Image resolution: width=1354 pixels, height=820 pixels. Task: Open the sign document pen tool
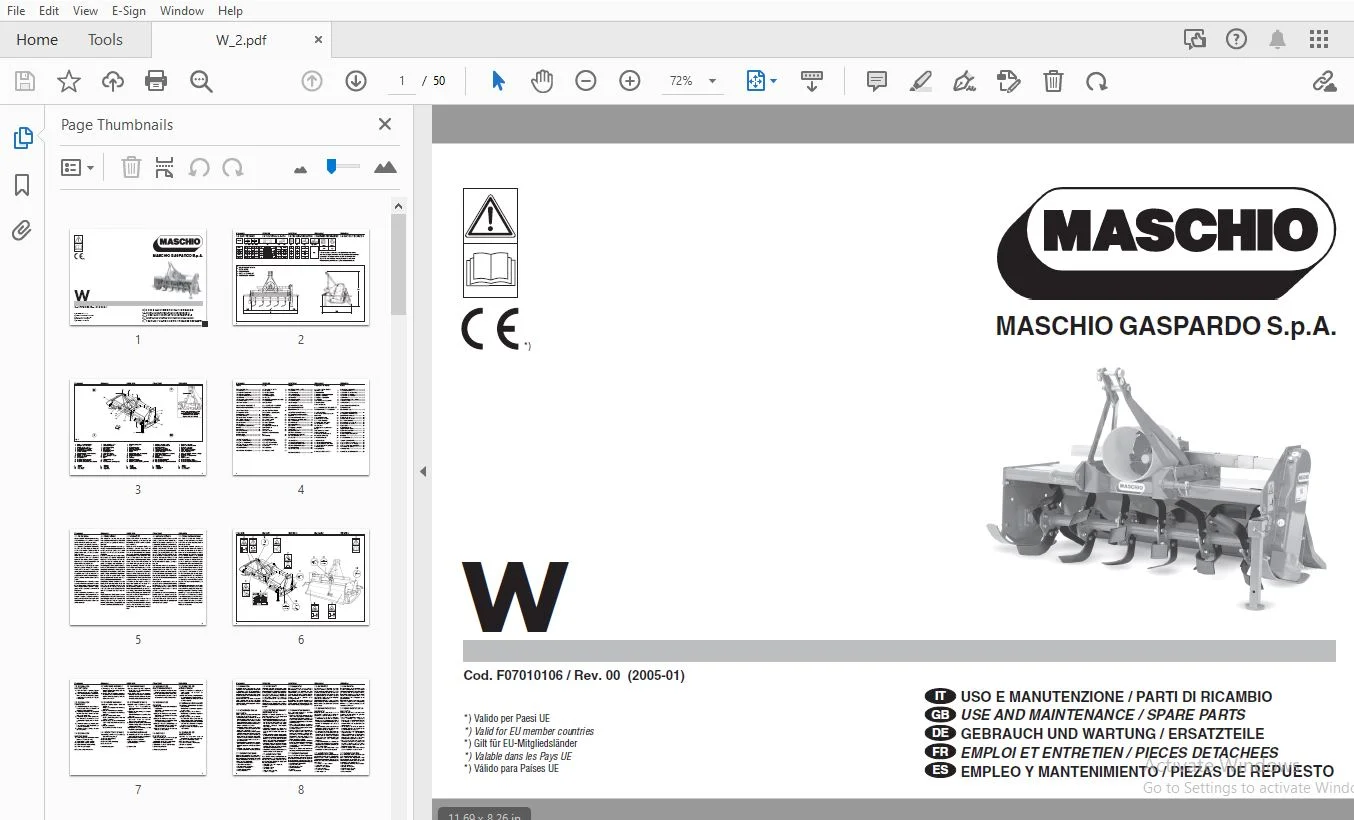[x=965, y=81]
